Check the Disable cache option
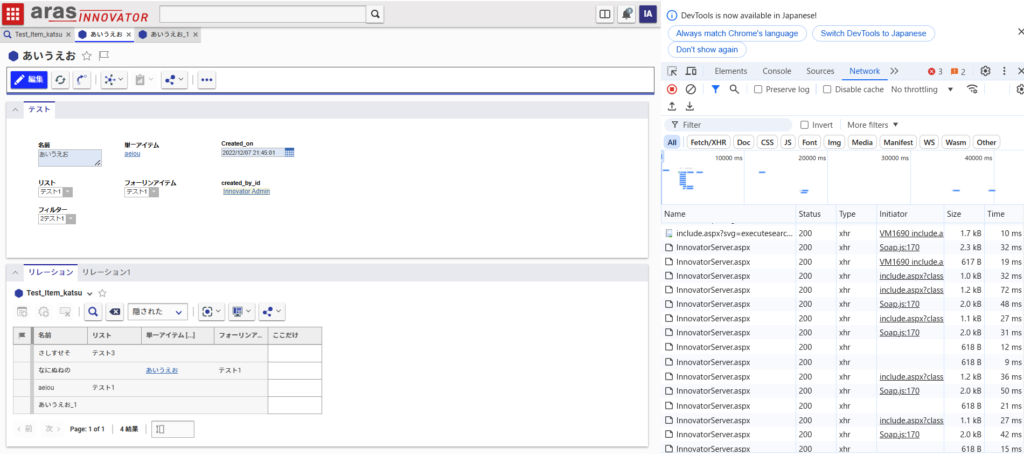This screenshot has height=454, width=1024. [827, 89]
